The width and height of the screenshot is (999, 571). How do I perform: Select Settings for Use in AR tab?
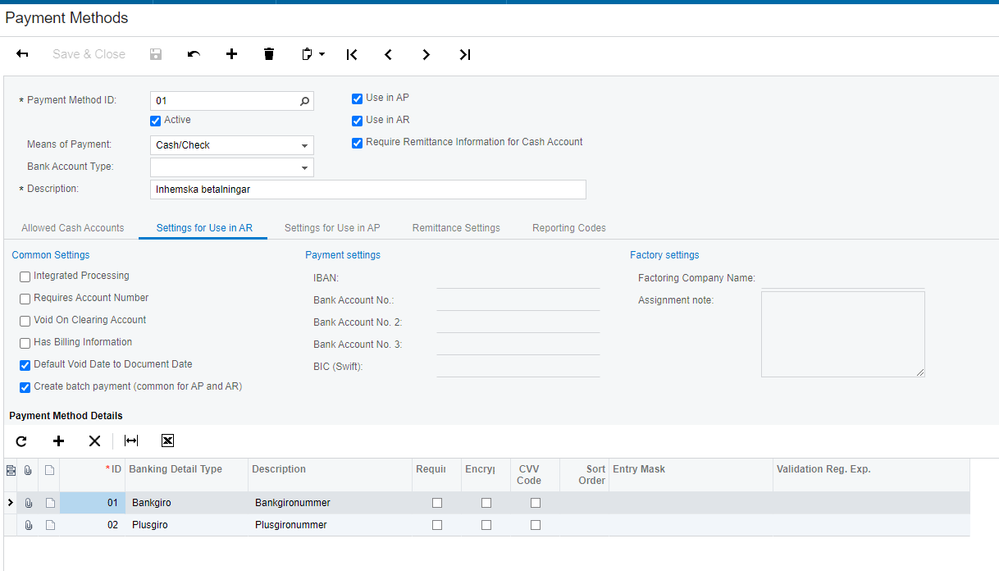[204, 228]
